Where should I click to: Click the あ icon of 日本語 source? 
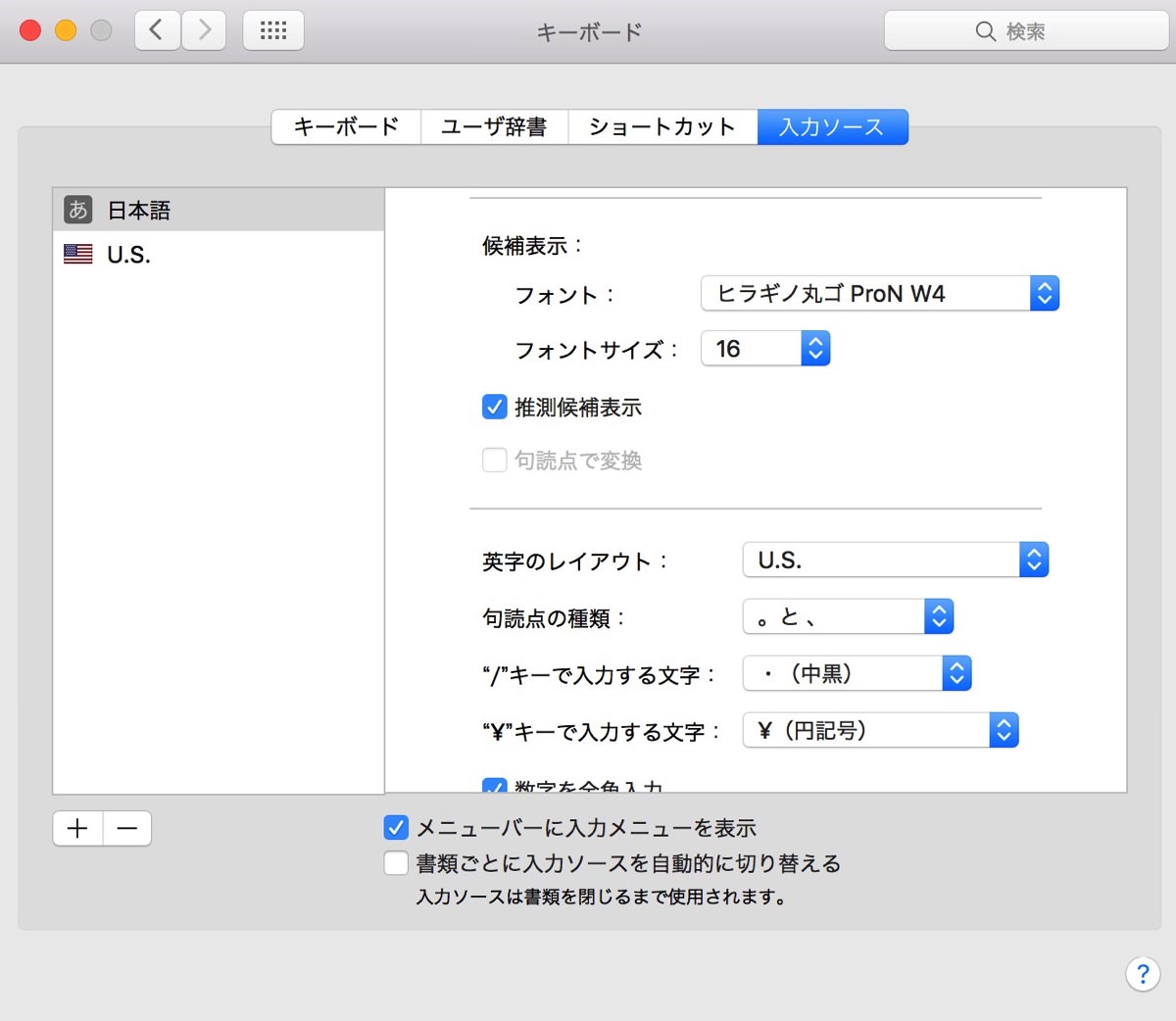77,209
